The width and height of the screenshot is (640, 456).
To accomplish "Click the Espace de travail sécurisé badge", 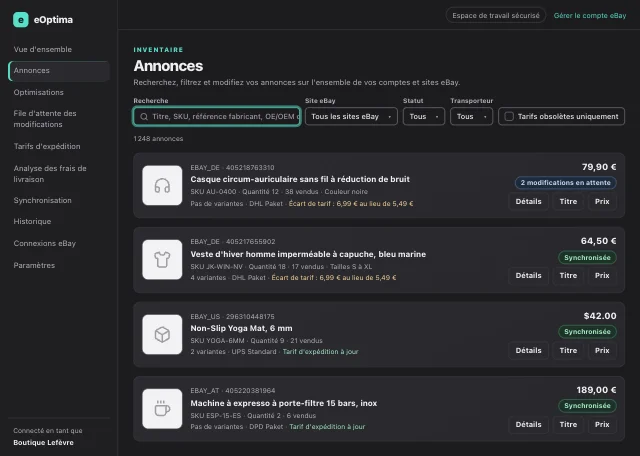I will tap(496, 16).
